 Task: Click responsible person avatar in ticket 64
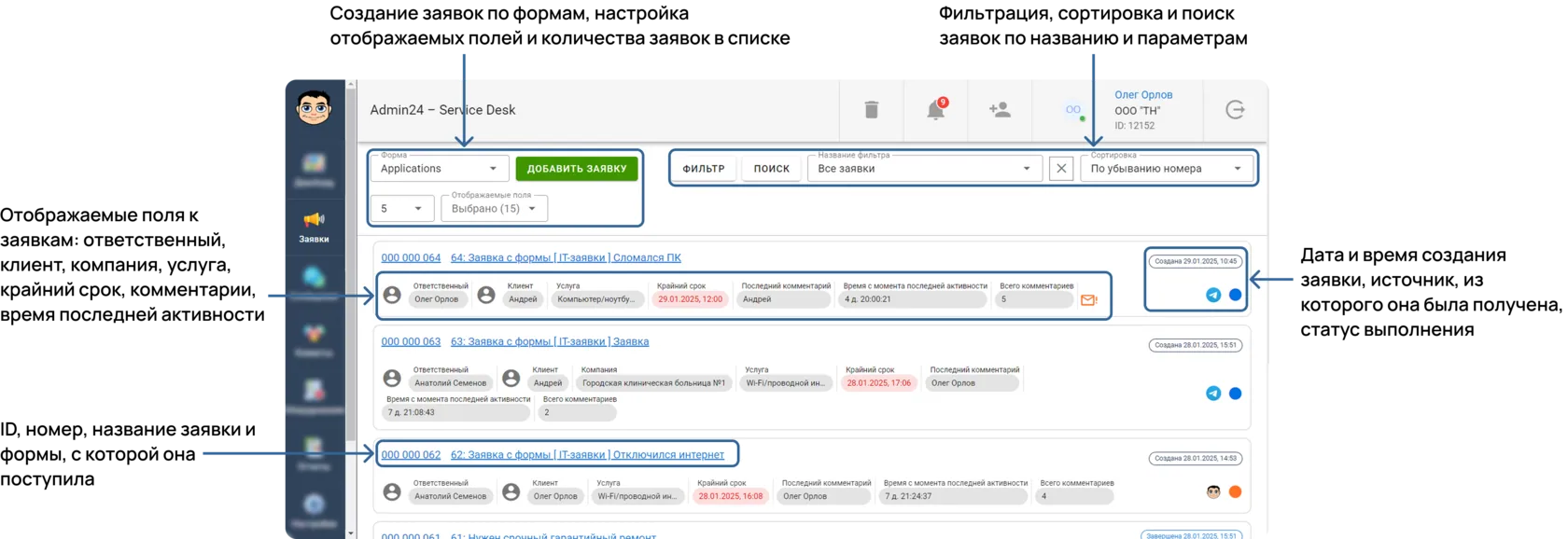tap(393, 295)
